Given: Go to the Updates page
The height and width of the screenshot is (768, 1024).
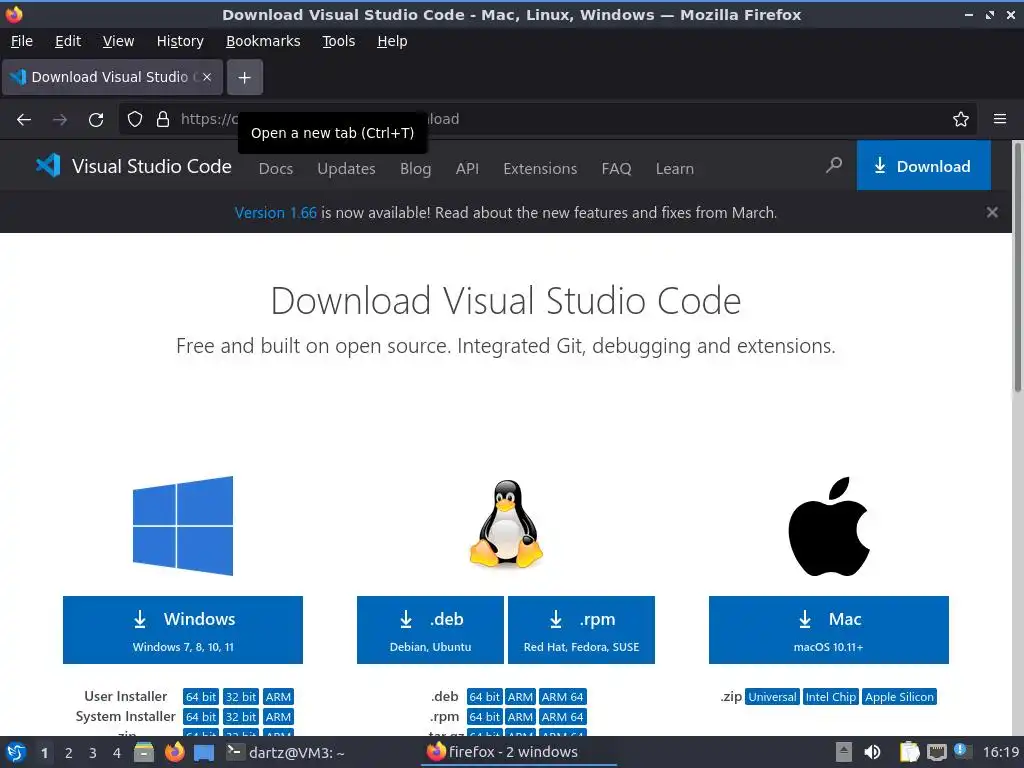Looking at the screenshot, I should pos(346,168).
